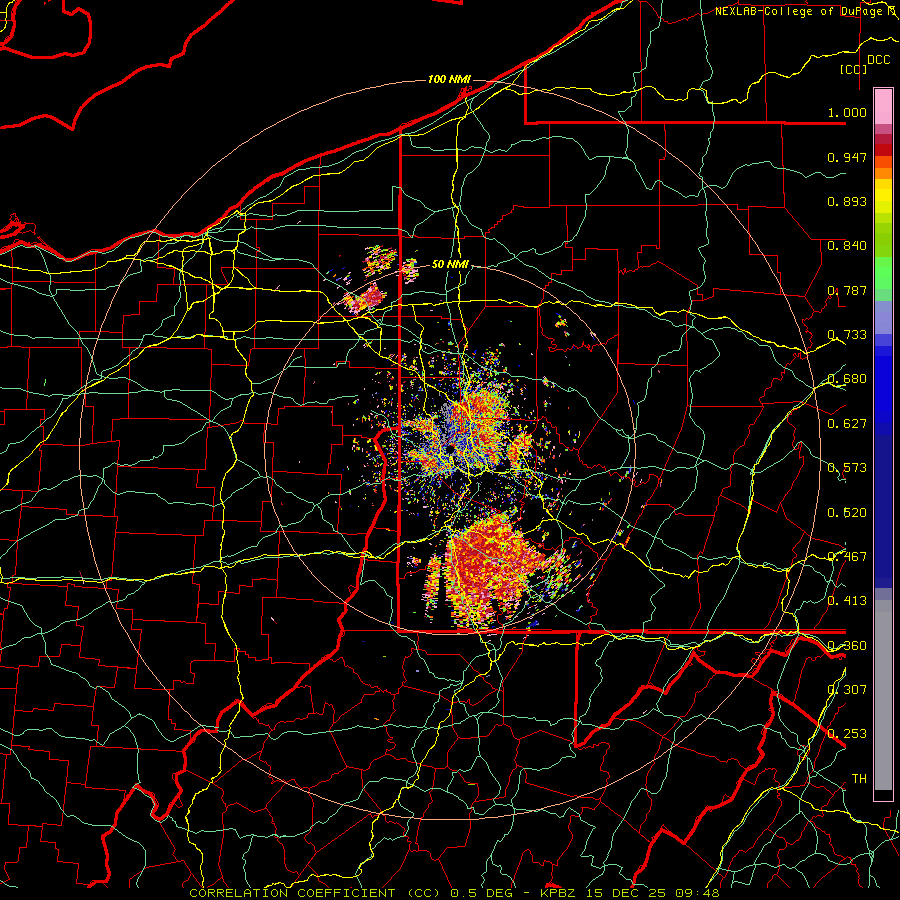The width and height of the screenshot is (900, 900).
Task: Click the 0.840 scale value
Action: coord(847,246)
